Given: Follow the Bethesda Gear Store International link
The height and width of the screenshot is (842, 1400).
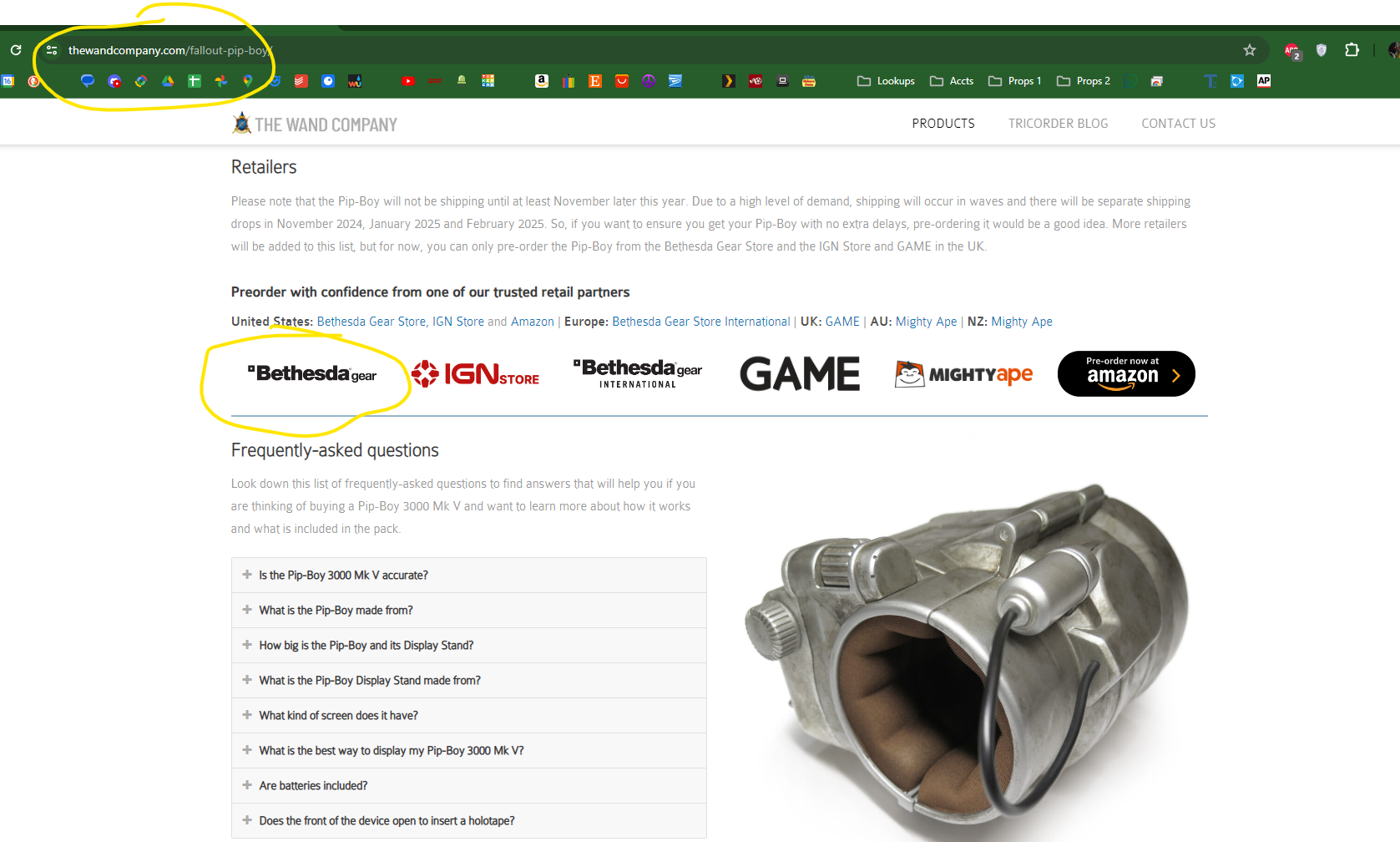Looking at the screenshot, I should (700, 322).
